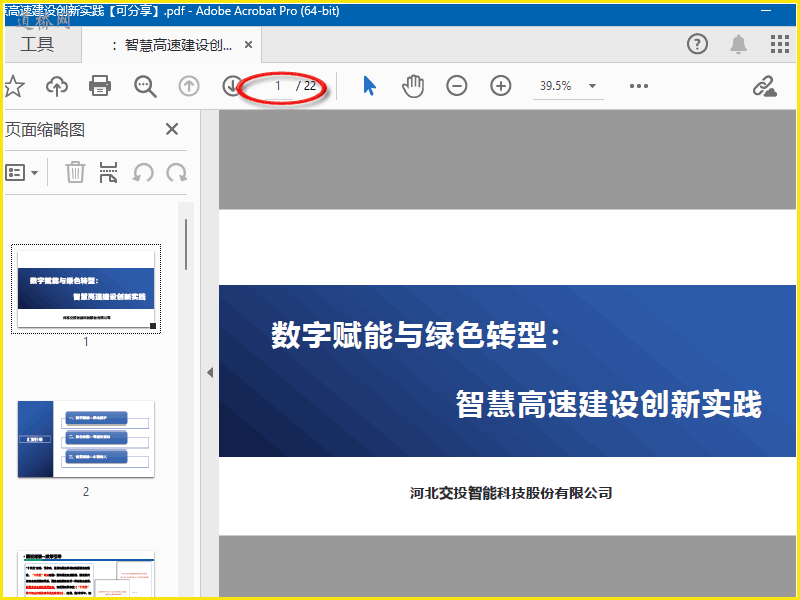Image resolution: width=800 pixels, height=600 pixels.
Task: Select page 2 thumbnail
Action: [86, 439]
